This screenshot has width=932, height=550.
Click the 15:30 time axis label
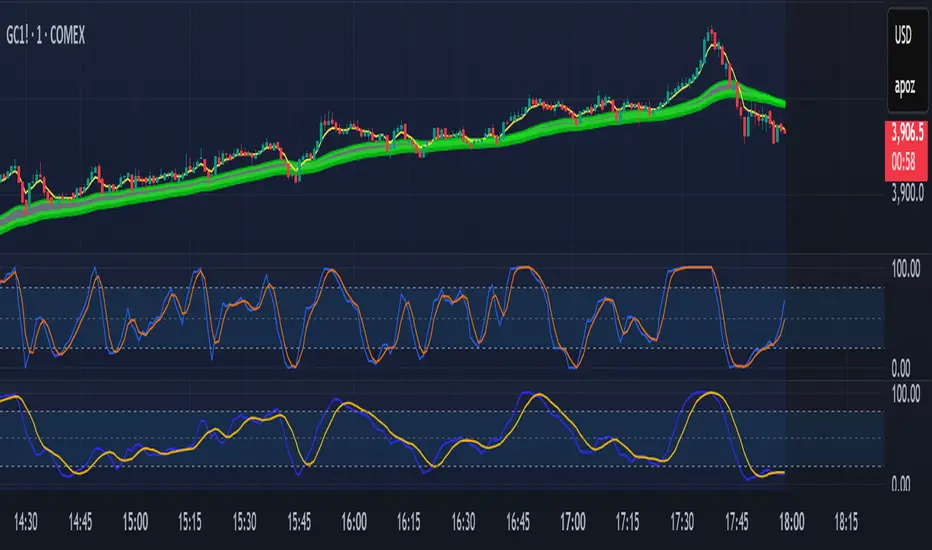pyautogui.click(x=244, y=522)
